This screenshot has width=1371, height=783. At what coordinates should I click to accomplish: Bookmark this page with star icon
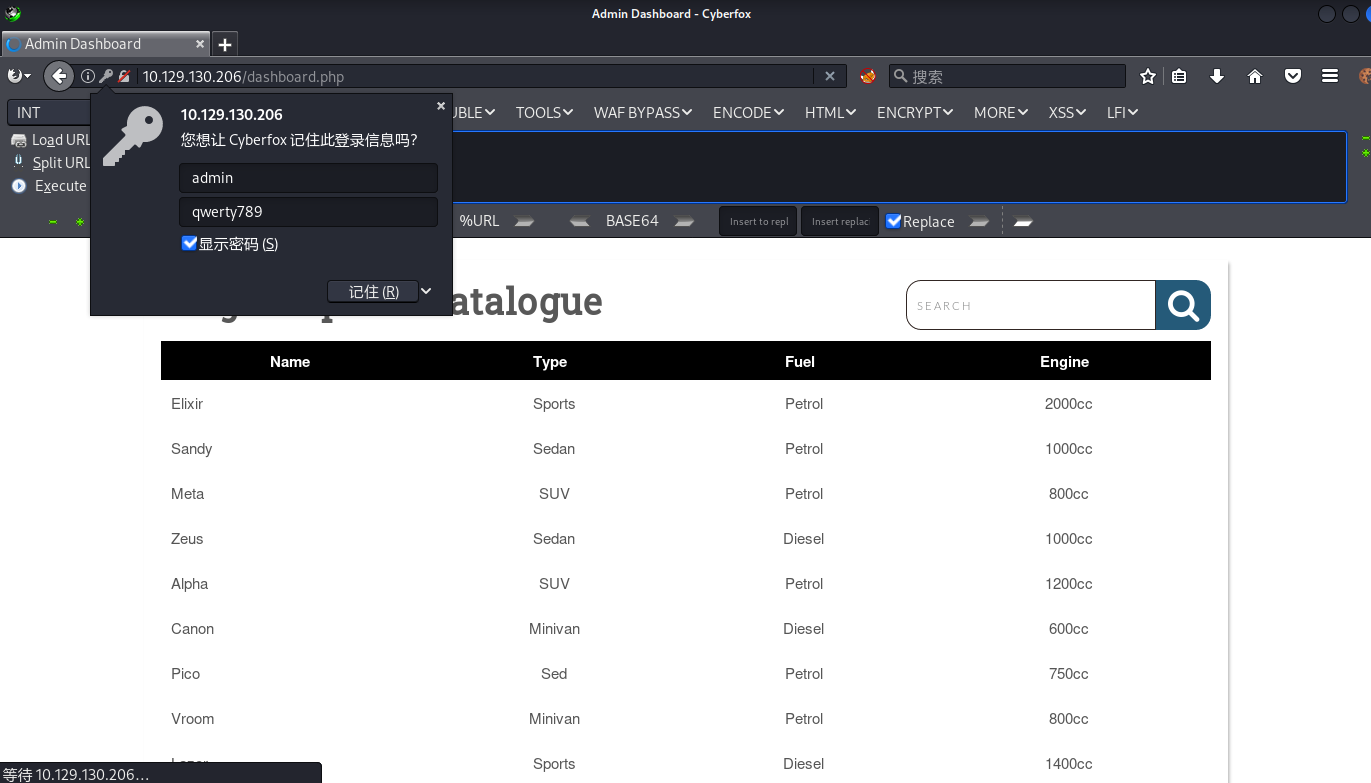point(1148,76)
